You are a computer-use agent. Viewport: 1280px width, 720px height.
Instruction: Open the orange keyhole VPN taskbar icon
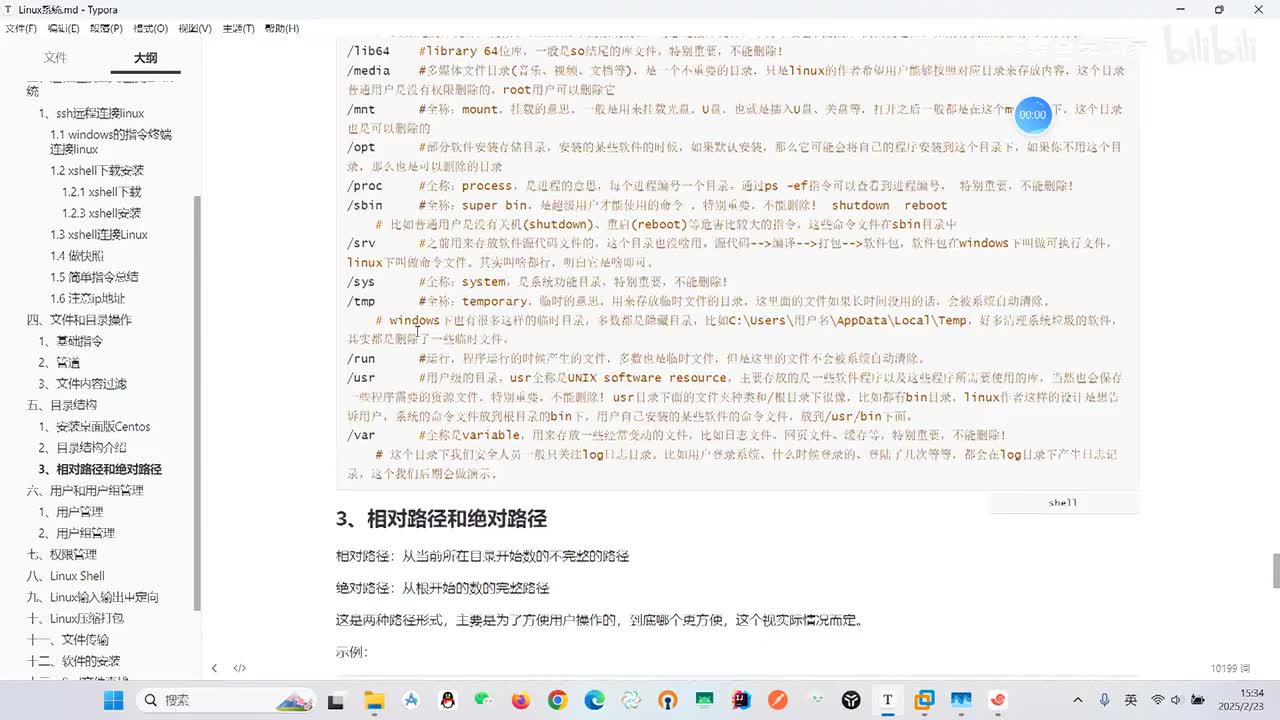[x=668, y=700]
